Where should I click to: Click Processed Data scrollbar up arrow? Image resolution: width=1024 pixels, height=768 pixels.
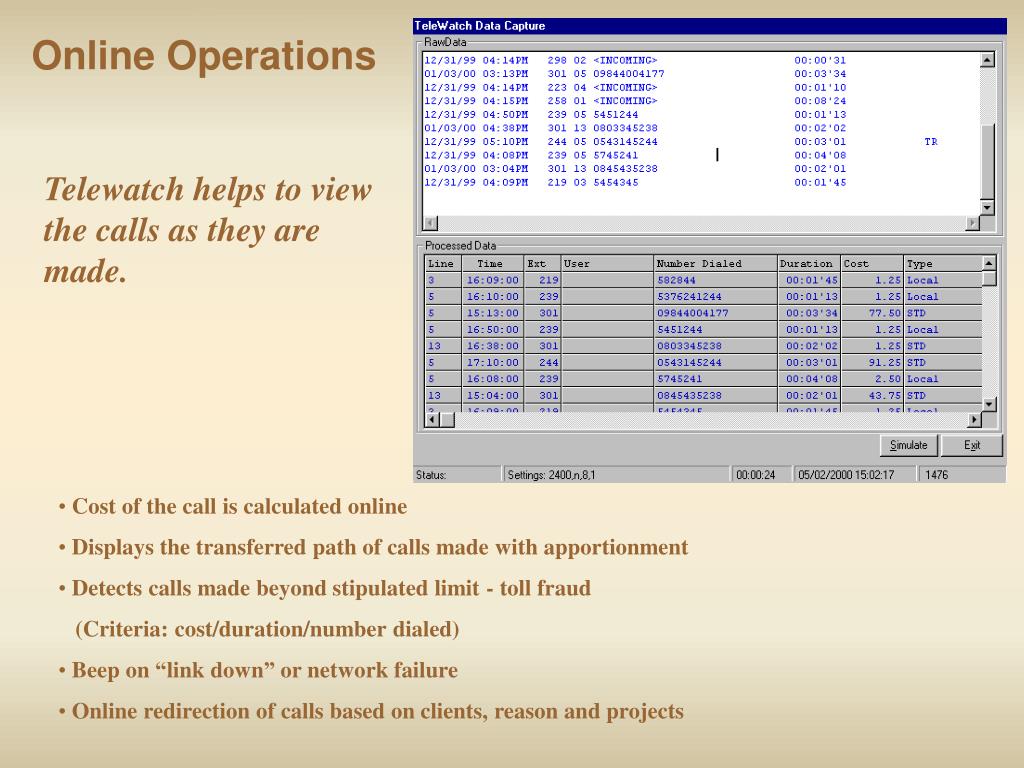pos(989,263)
